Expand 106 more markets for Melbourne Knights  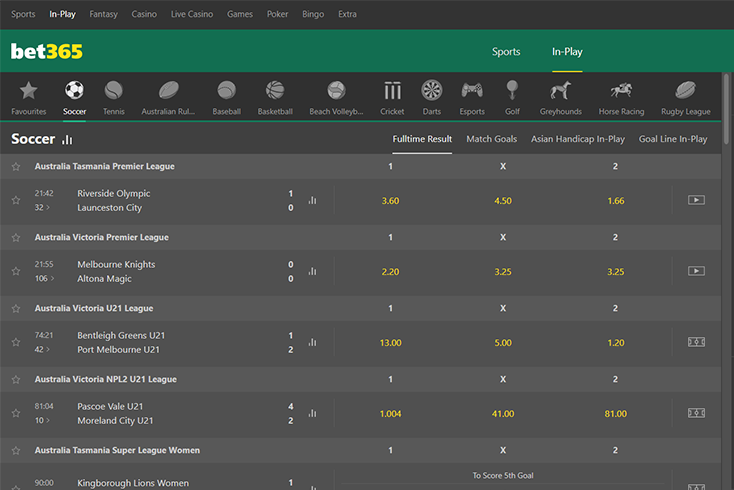click(x=44, y=278)
